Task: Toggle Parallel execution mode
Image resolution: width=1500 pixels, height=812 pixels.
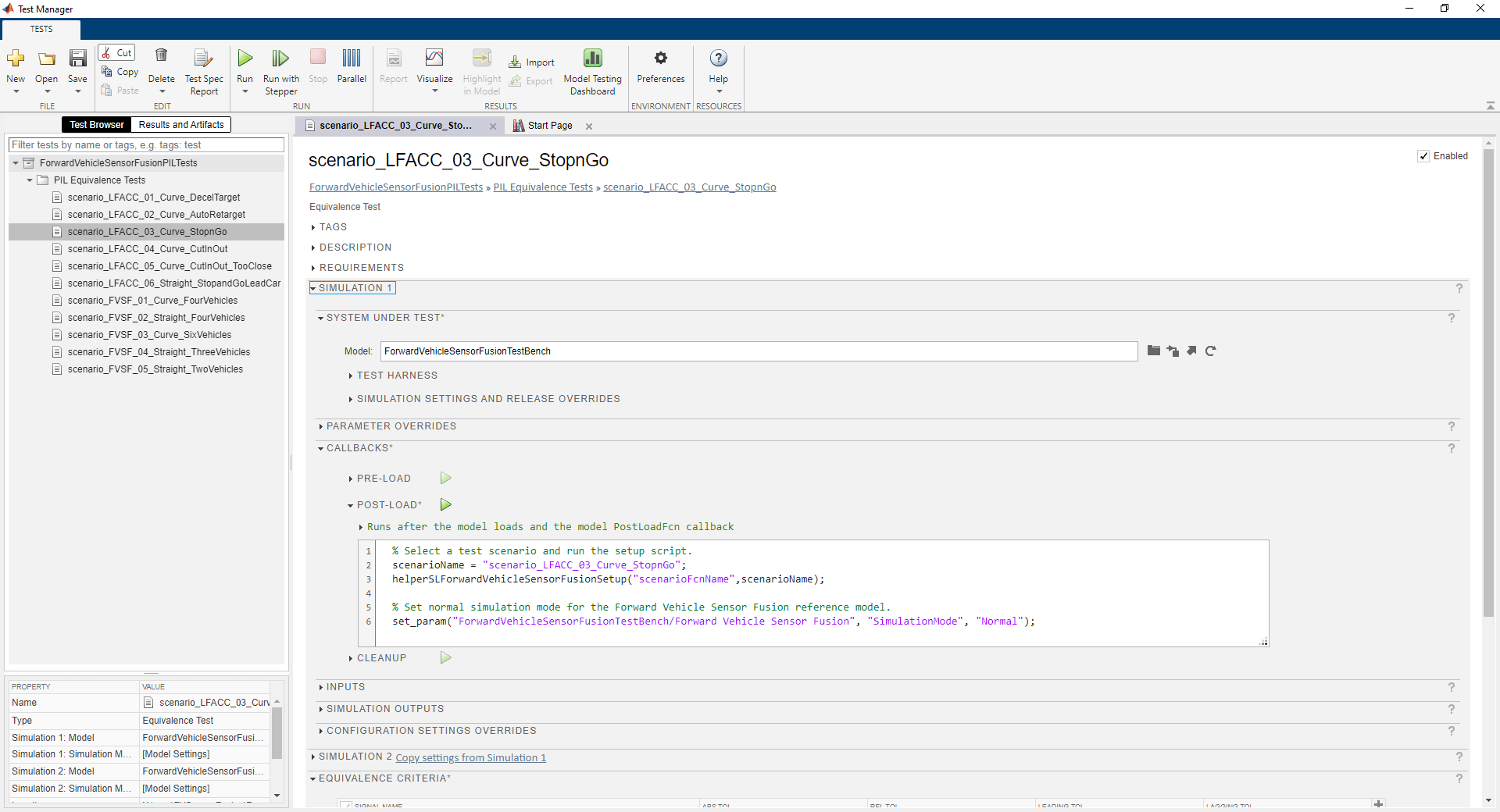Action: pos(352,59)
